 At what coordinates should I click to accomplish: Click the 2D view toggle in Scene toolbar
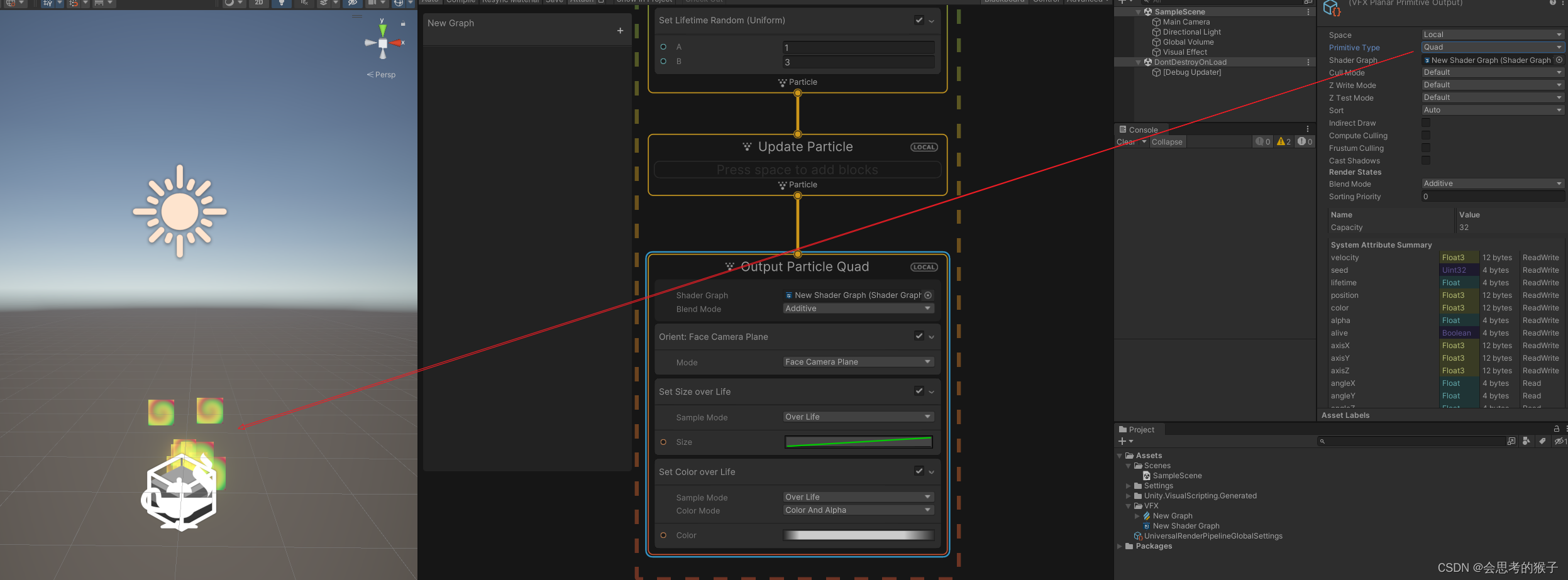click(258, 4)
